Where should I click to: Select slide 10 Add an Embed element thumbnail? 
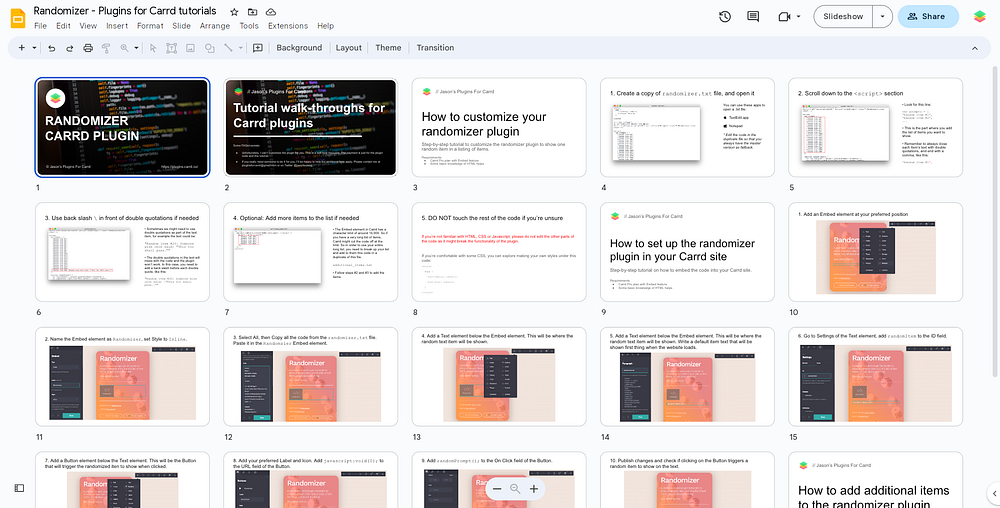pos(876,252)
